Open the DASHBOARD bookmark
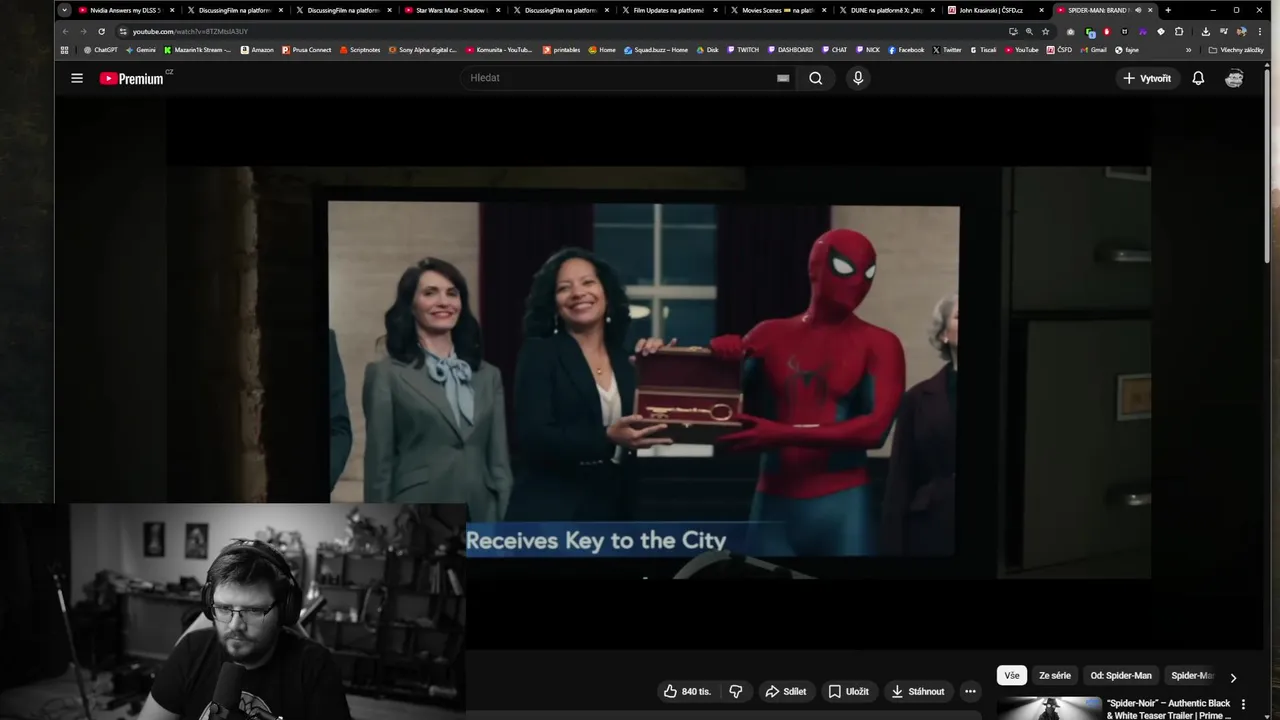The height and width of the screenshot is (720, 1280). pos(790,50)
